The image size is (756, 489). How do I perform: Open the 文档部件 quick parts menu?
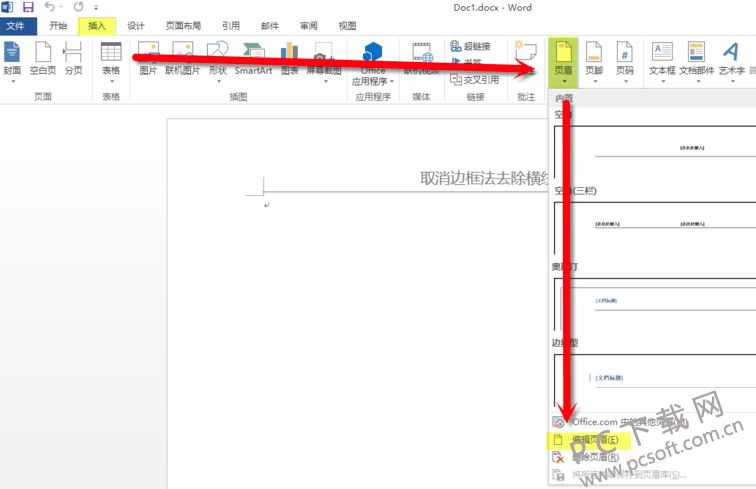coord(696,59)
